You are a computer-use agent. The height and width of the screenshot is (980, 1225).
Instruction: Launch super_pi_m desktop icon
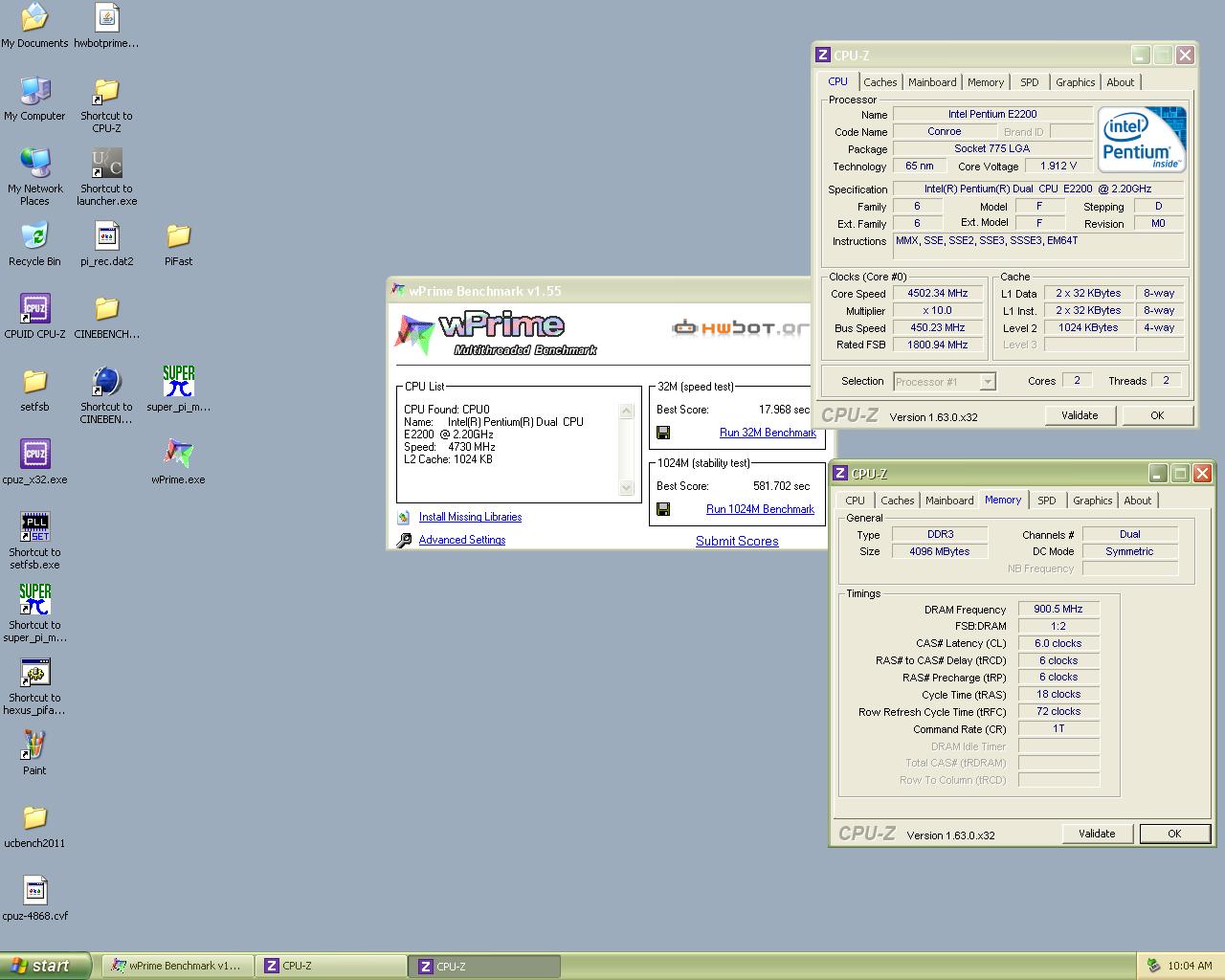[178, 390]
